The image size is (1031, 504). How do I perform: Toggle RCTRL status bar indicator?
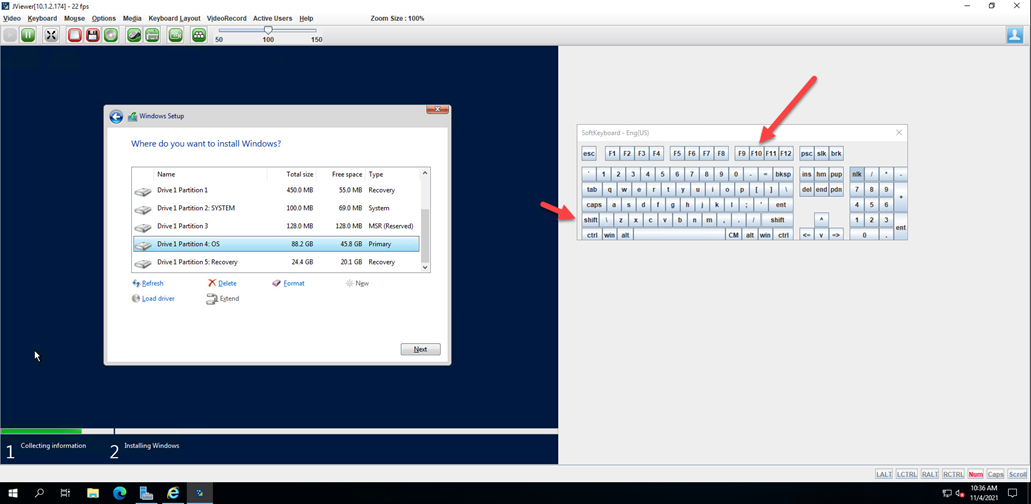click(953, 474)
